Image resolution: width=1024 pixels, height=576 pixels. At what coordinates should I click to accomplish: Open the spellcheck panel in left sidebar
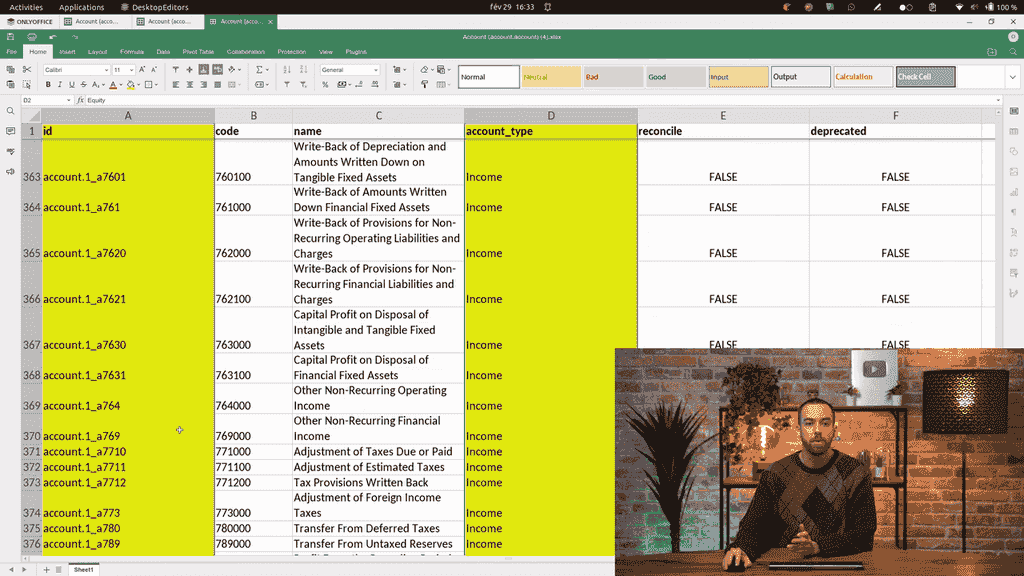[x=10, y=152]
